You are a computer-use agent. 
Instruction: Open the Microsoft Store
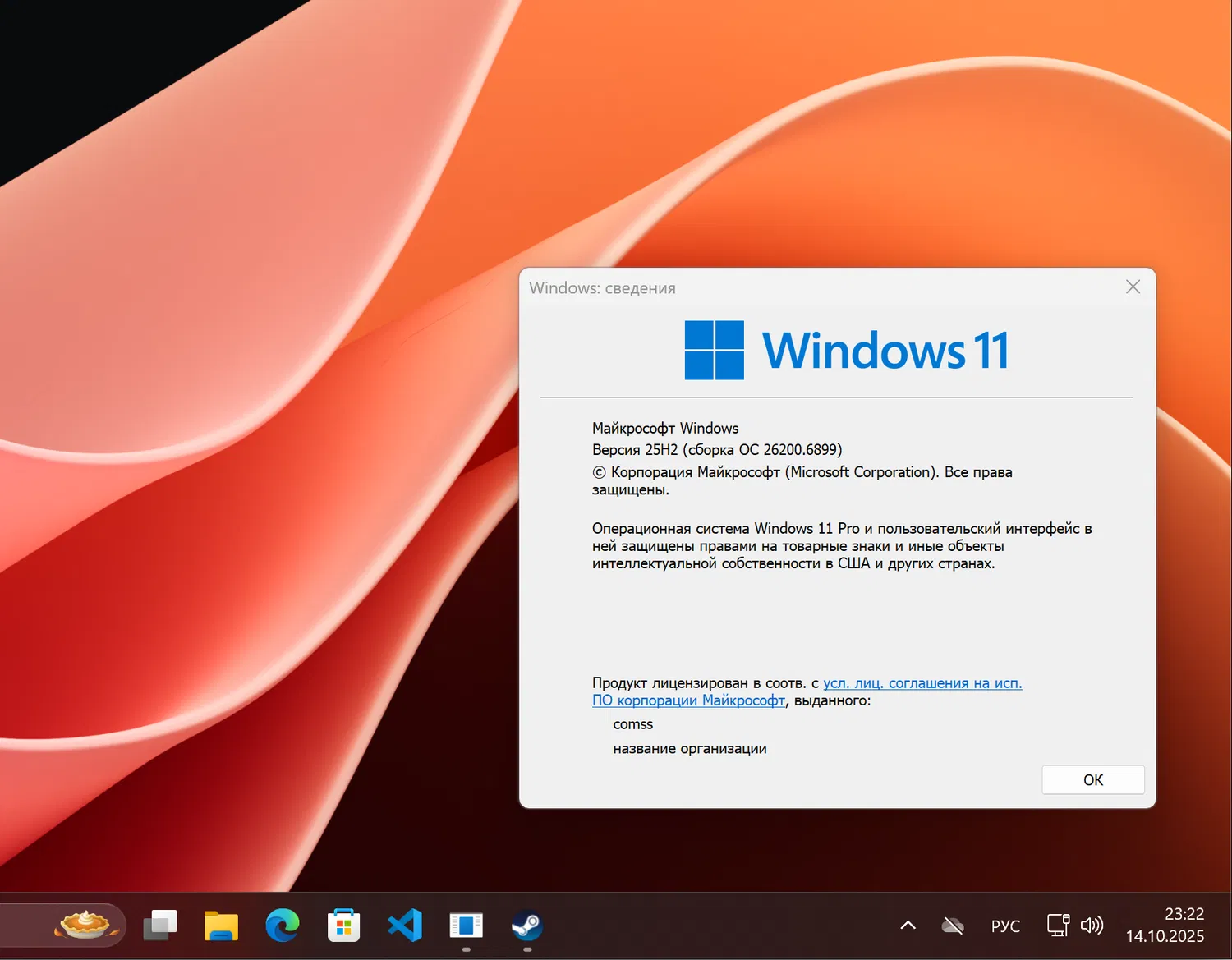tap(343, 925)
